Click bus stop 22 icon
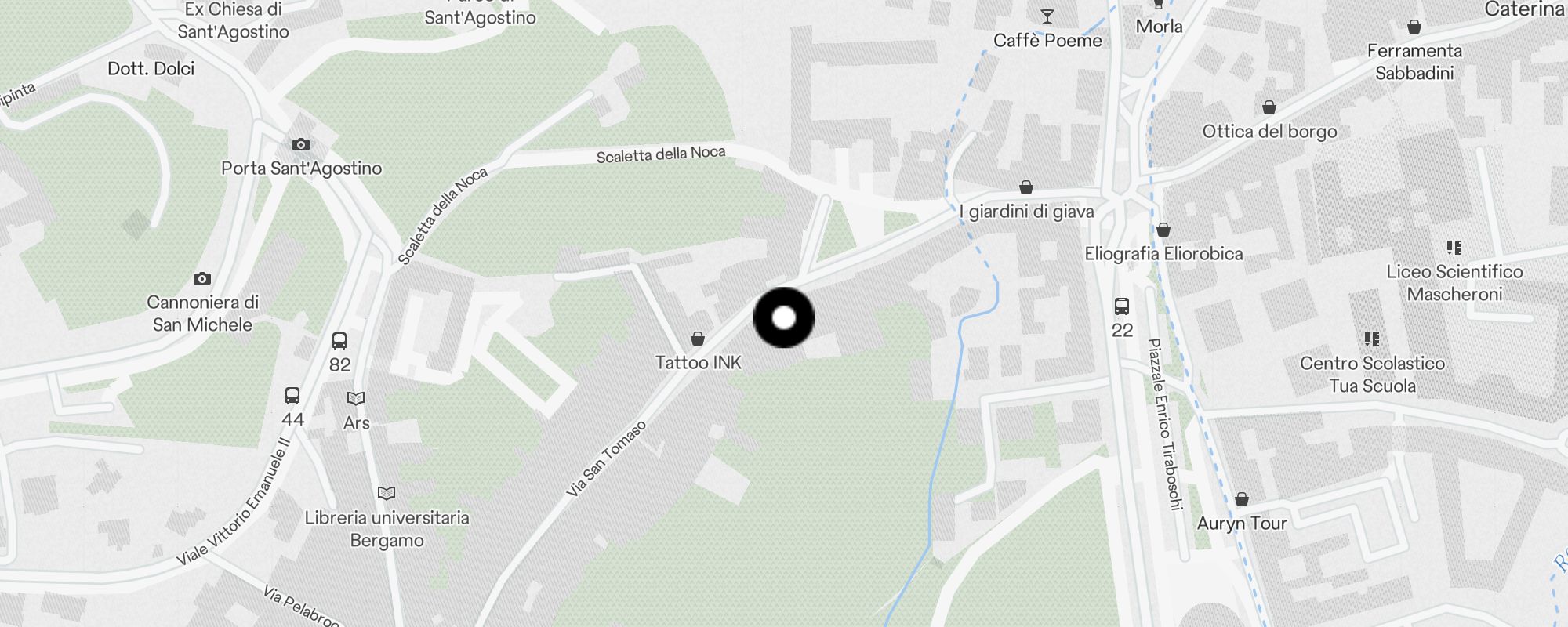Viewport: 1568px width, 627px height. (1122, 306)
